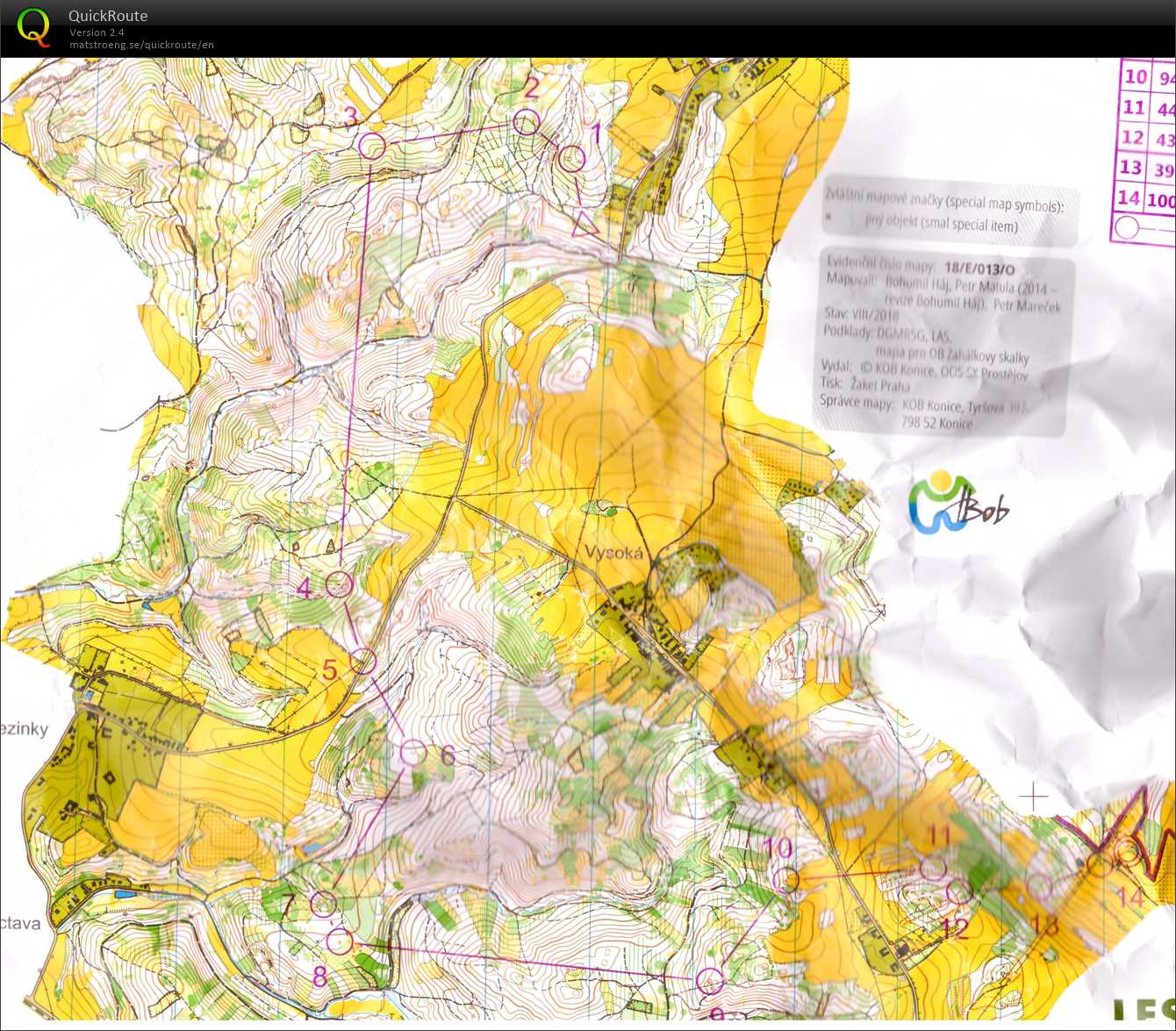The image size is (1176, 1031).
Task: Click control circle number 7
Action: click(x=324, y=903)
